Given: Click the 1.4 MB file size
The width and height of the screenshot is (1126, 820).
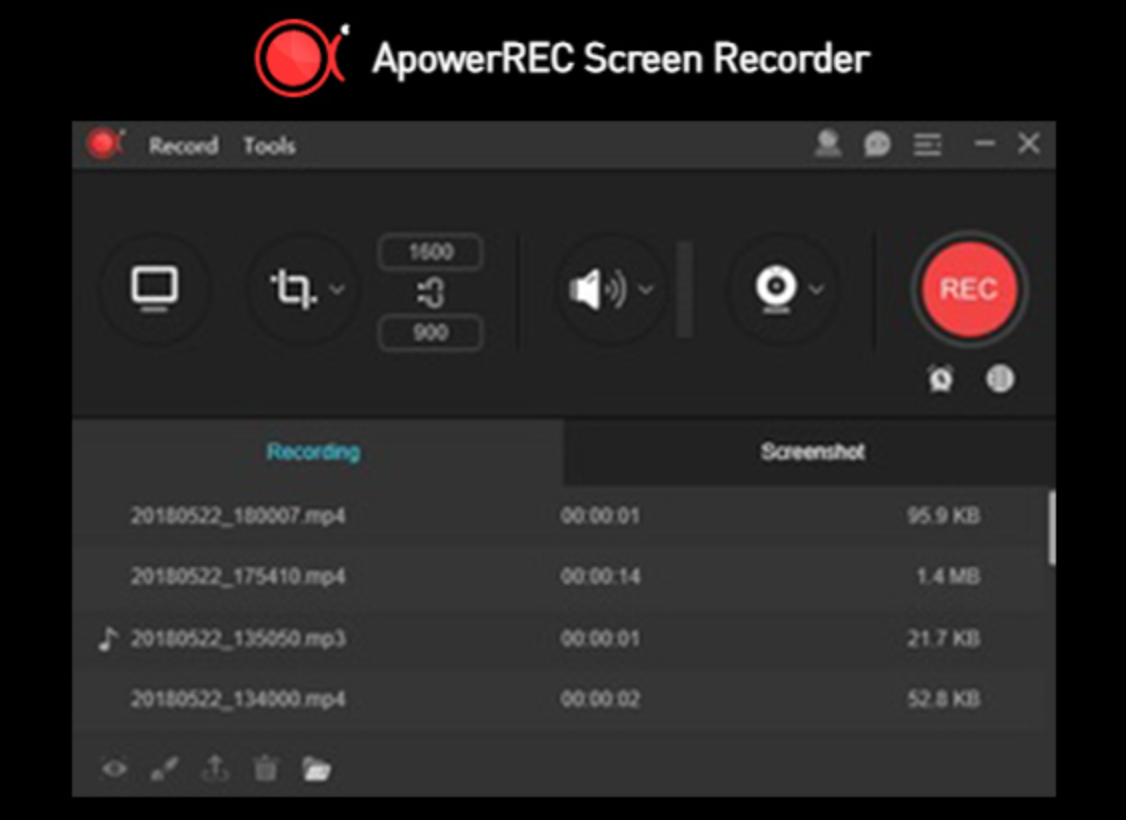Looking at the screenshot, I should [x=948, y=577].
